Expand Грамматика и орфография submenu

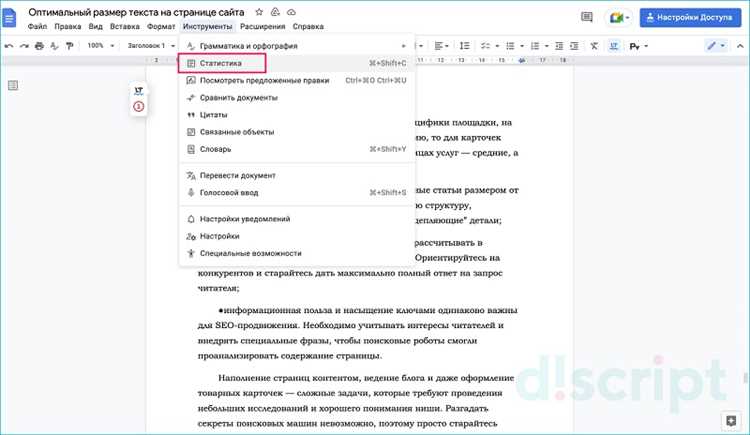click(x=297, y=46)
